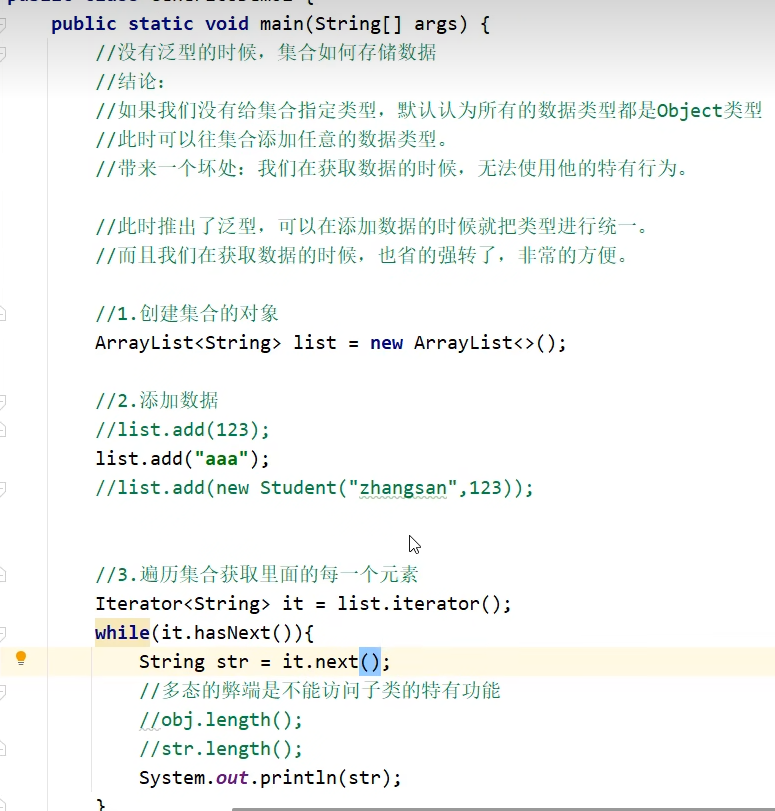
Task: Click the comment starting '//此时推出了泛型'
Action: click(x=371, y=227)
